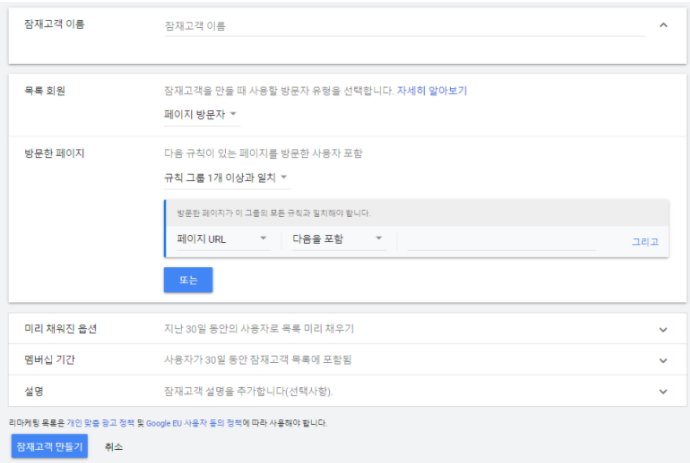Open the 자세히 알아보기 link
Image resolution: width=690 pixels, height=463 pixels.
(432, 91)
